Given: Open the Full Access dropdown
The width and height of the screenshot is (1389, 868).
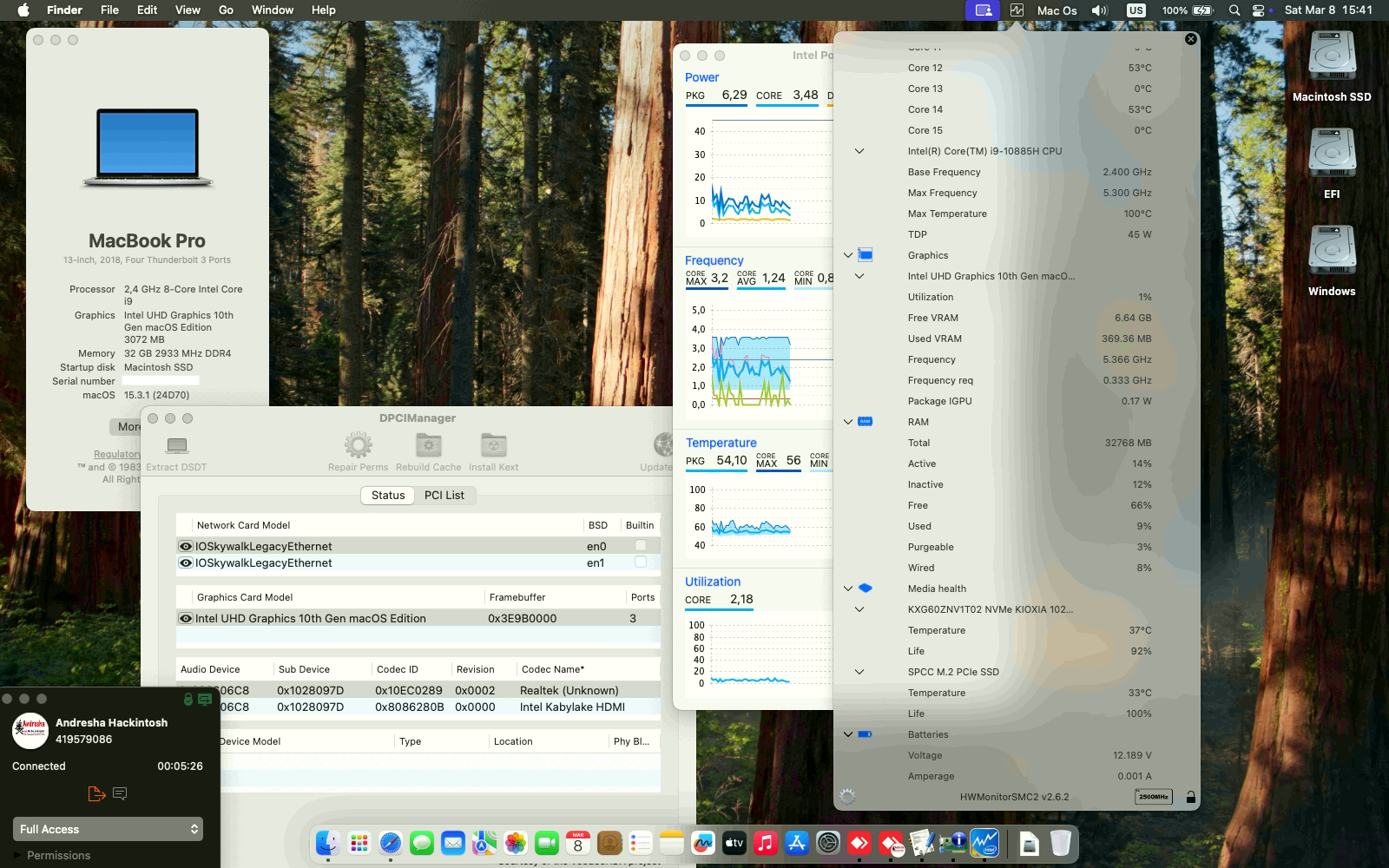Looking at the screenshot, I should click(108, 829).
